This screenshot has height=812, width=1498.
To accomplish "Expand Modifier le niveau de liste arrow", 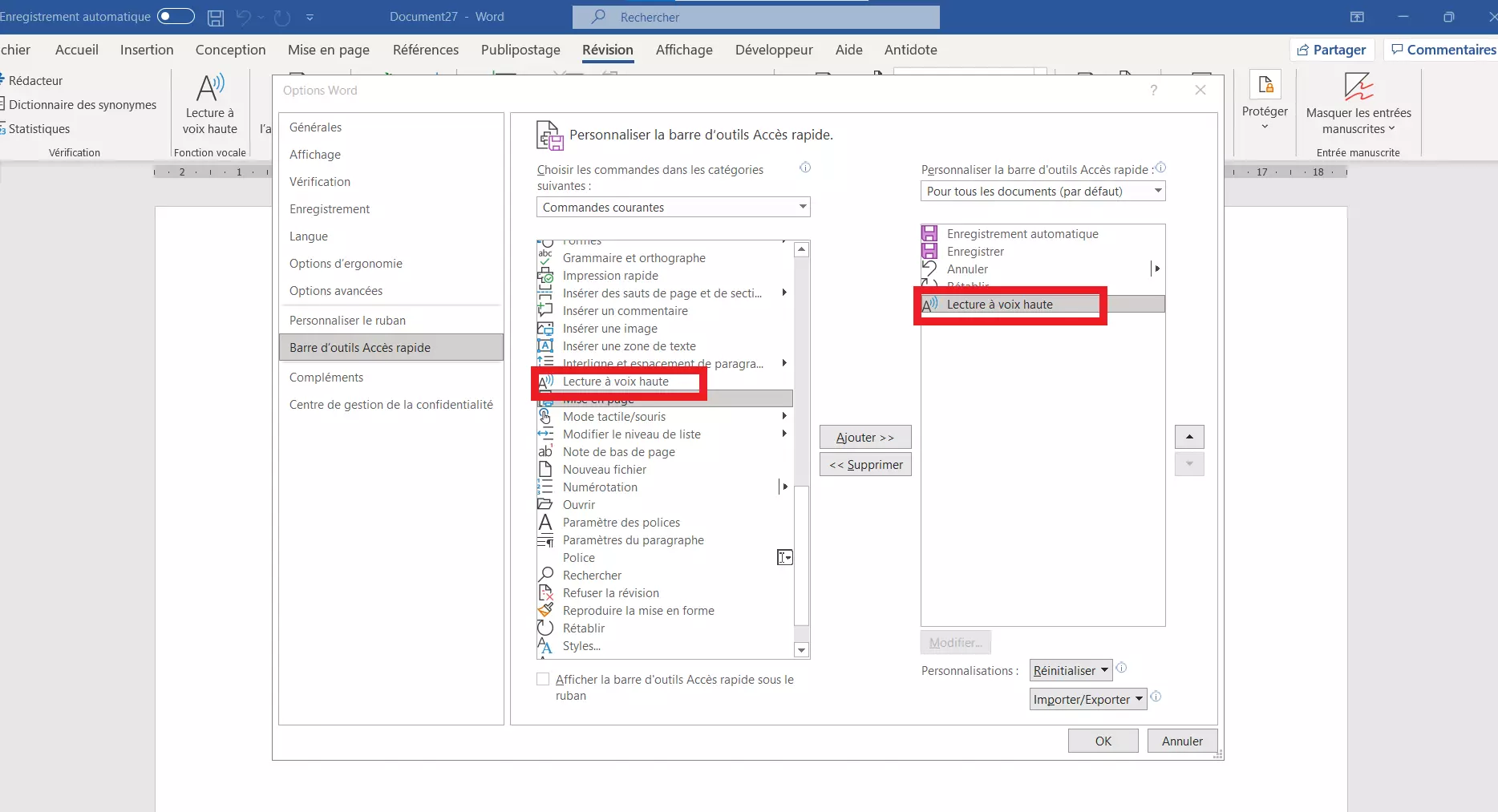I will pos(784,434).
